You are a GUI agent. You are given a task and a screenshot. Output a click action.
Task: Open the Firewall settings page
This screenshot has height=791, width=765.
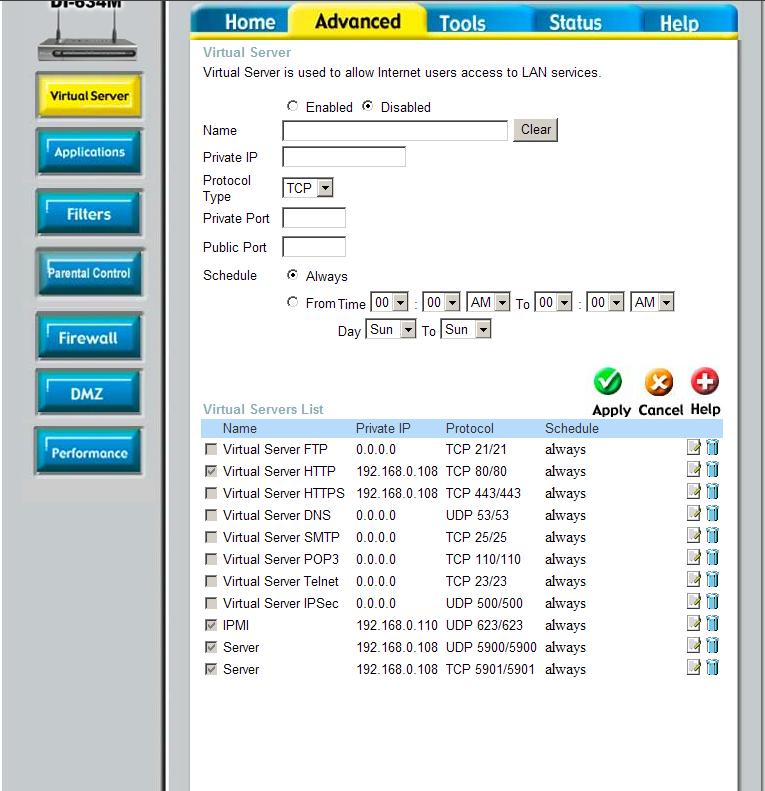(x=88, y=338)
